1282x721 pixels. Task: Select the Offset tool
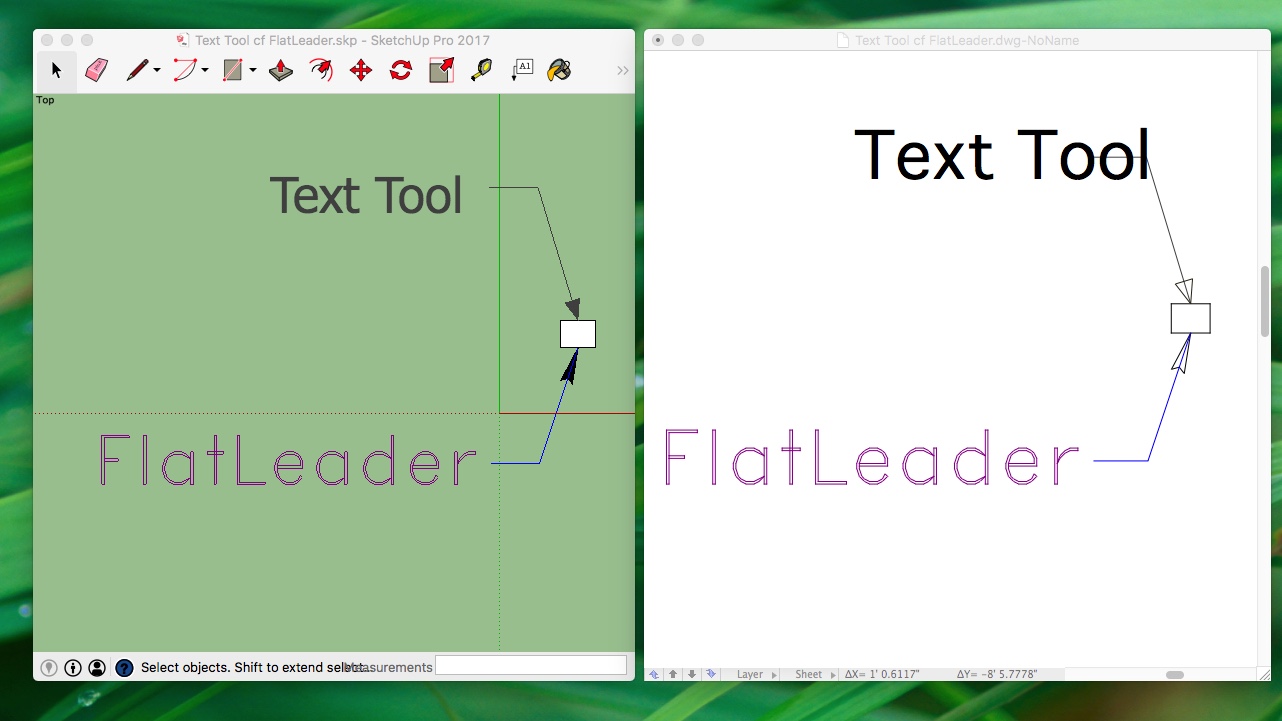tap(321, 70)
